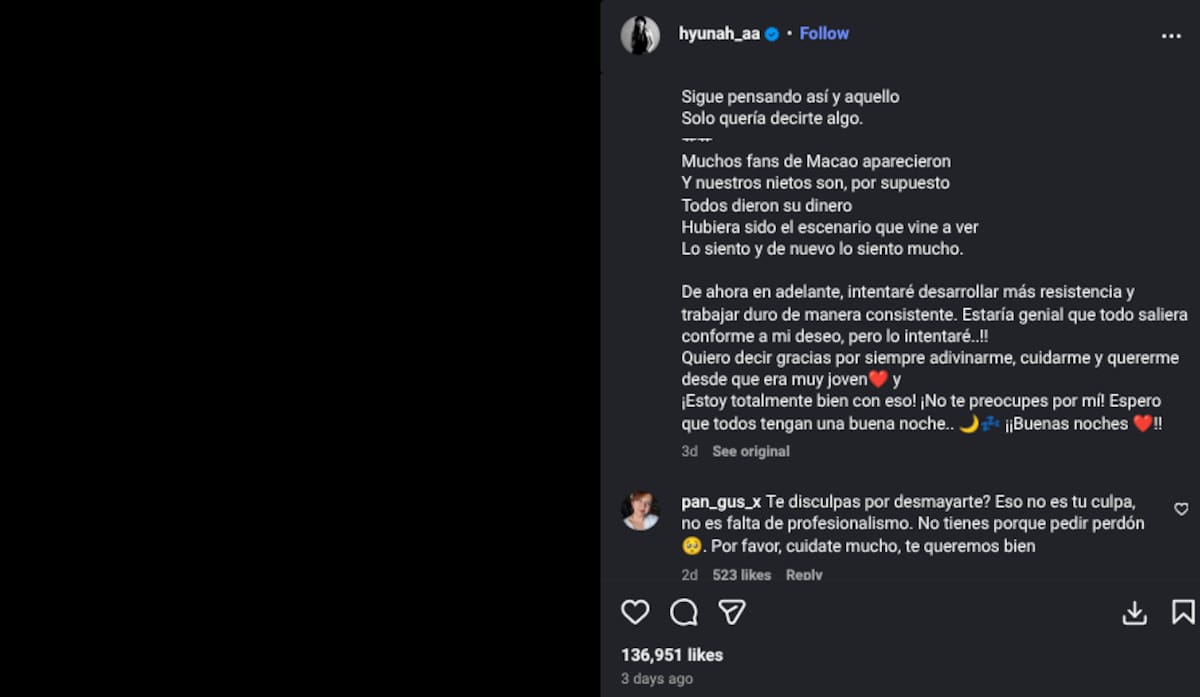Download the post using the download icon
This screenshot has height=697, width=1200.
pos(1135,611)
